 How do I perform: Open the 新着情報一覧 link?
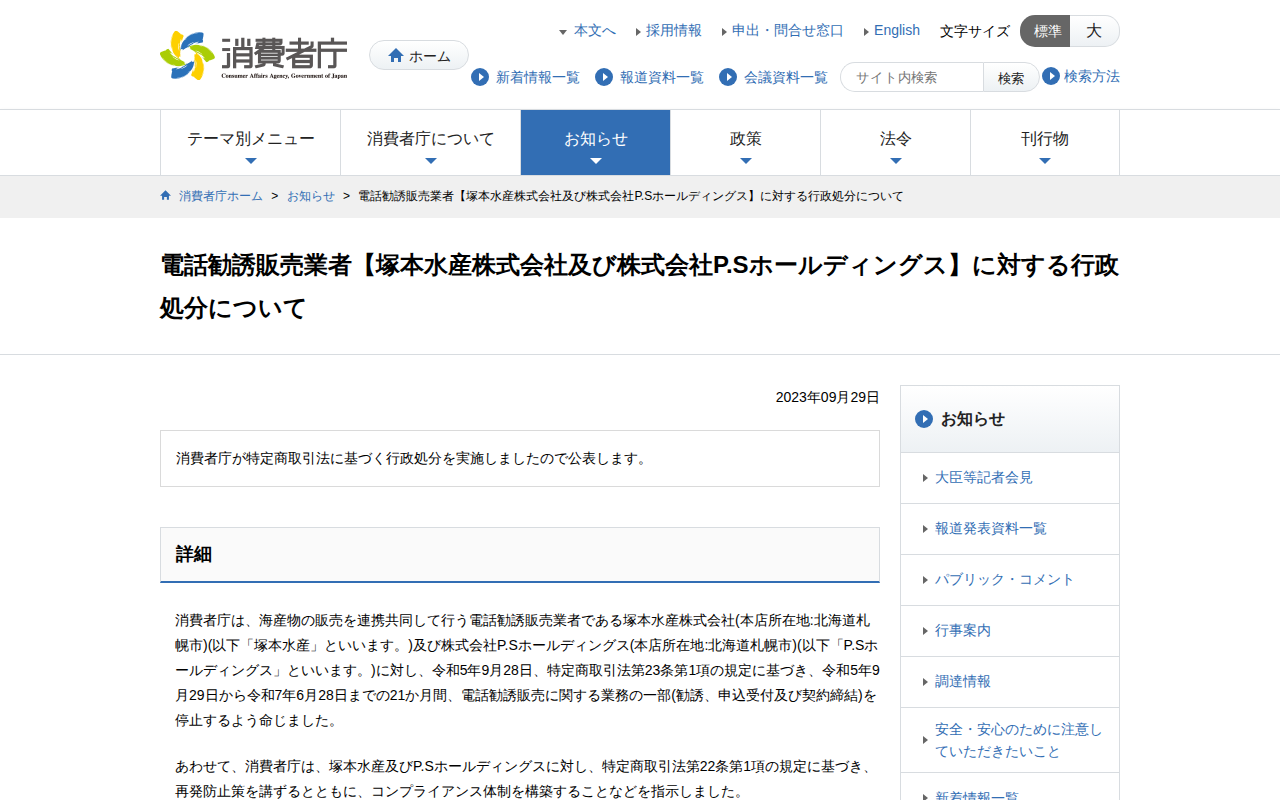[538, 77]
